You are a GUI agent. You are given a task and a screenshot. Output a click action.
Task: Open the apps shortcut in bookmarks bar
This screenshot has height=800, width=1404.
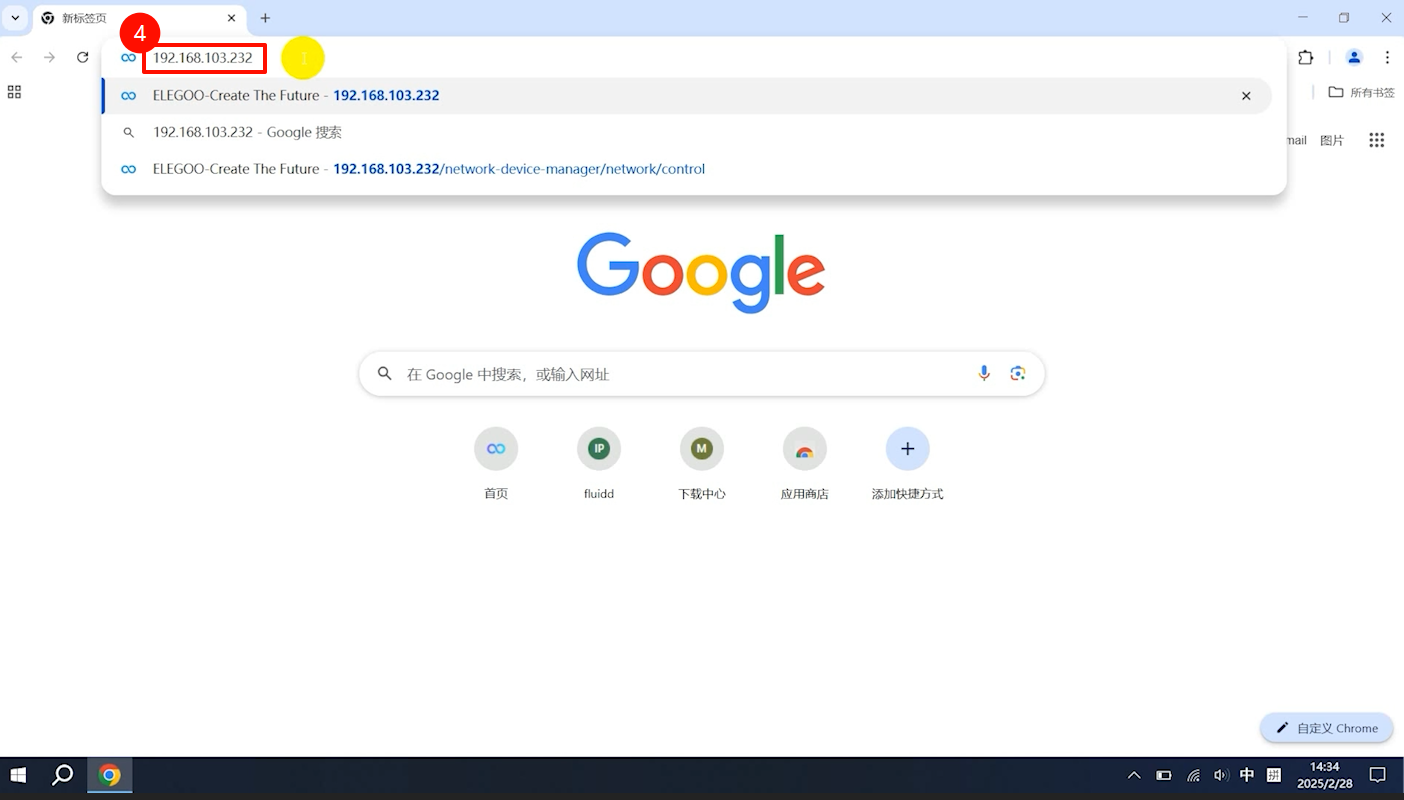tap(14, 92)
